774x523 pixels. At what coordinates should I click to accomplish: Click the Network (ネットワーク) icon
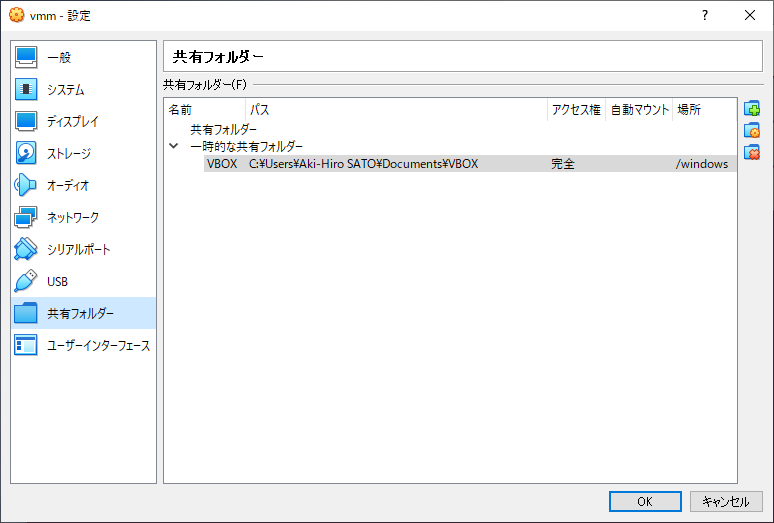[x=26, y=218]
